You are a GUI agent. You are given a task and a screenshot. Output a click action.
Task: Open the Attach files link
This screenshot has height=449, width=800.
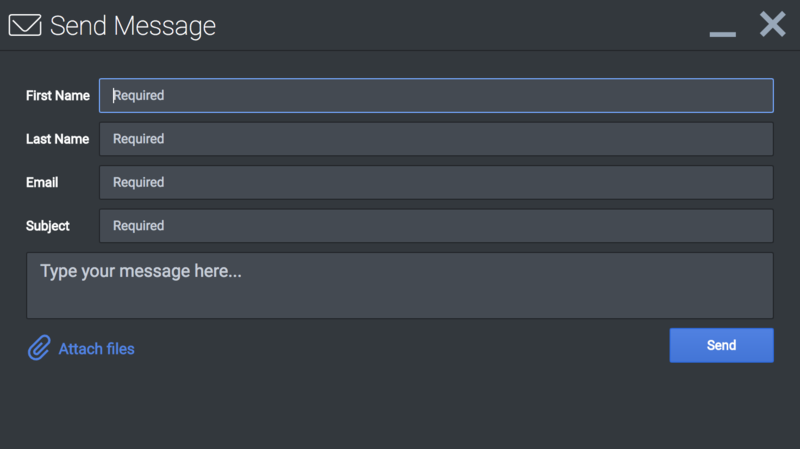(x=96, y=349)
